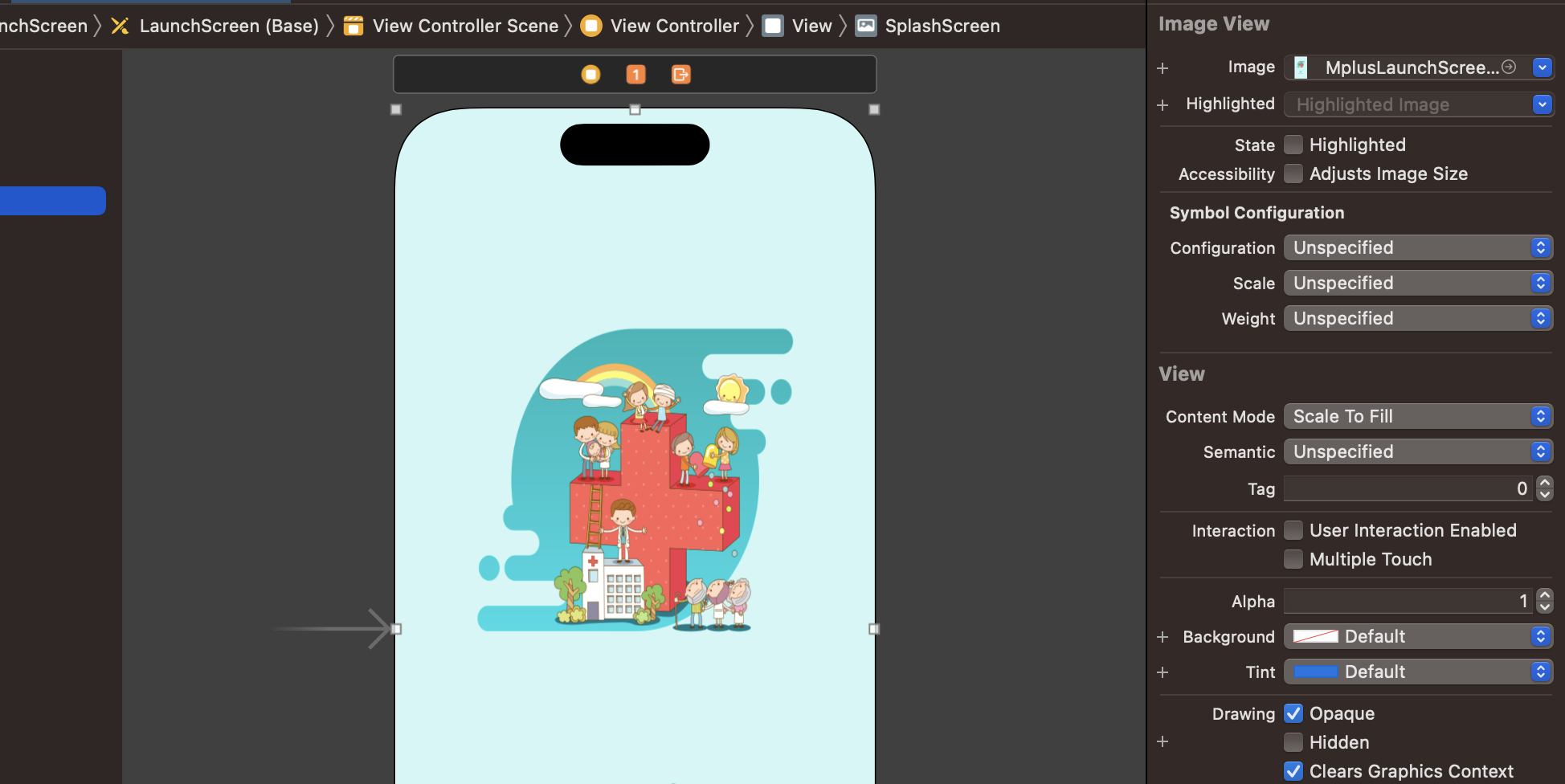Click the Background color swatch
Image resolution: width=1565 pixels, height=784 pixels.
[x=1315, y=636]
